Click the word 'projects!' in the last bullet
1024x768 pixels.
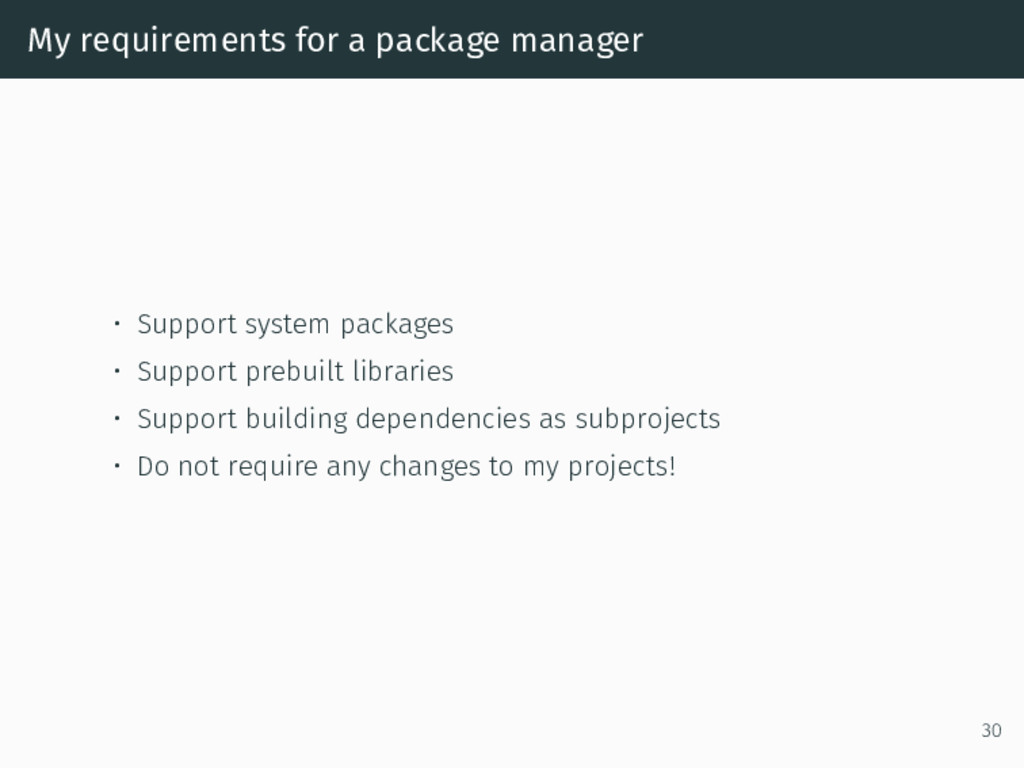point(622,468)
